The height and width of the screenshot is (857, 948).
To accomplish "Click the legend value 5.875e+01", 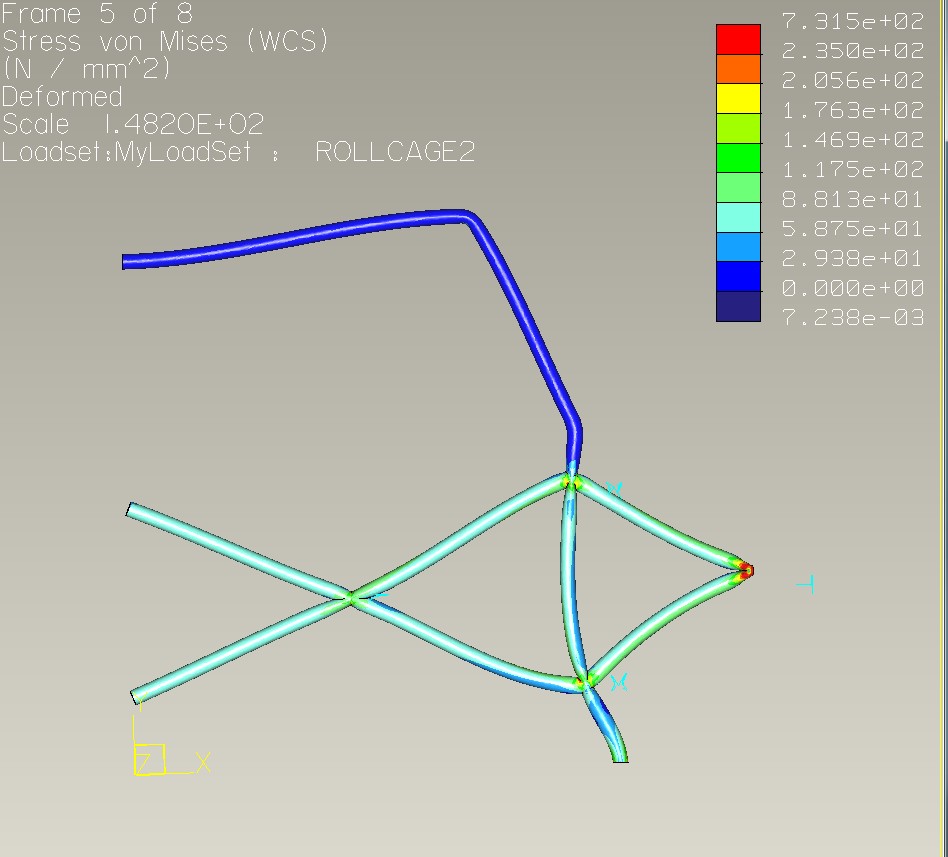I will tap(852, 229).
